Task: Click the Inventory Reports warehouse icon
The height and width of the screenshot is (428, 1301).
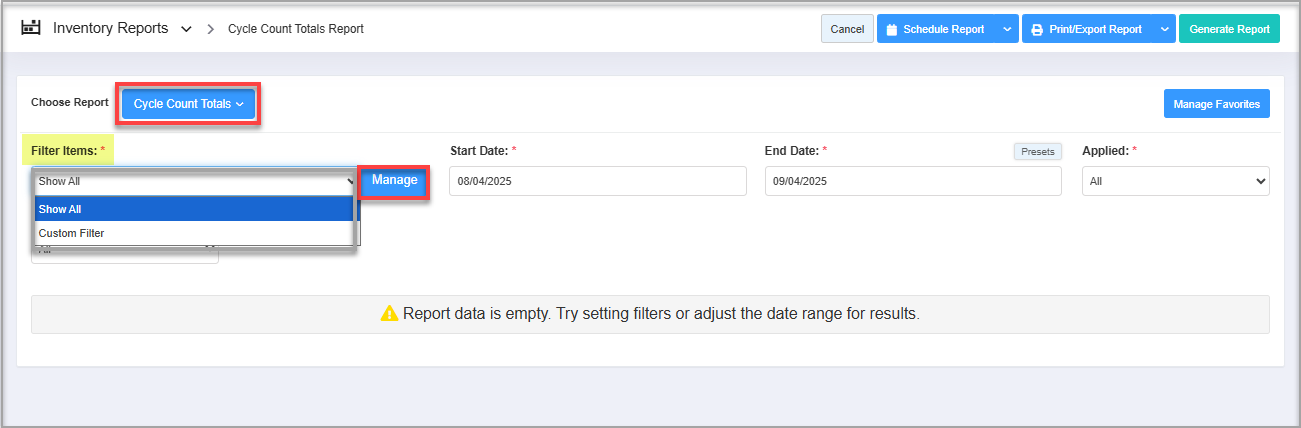Action: 31,28
